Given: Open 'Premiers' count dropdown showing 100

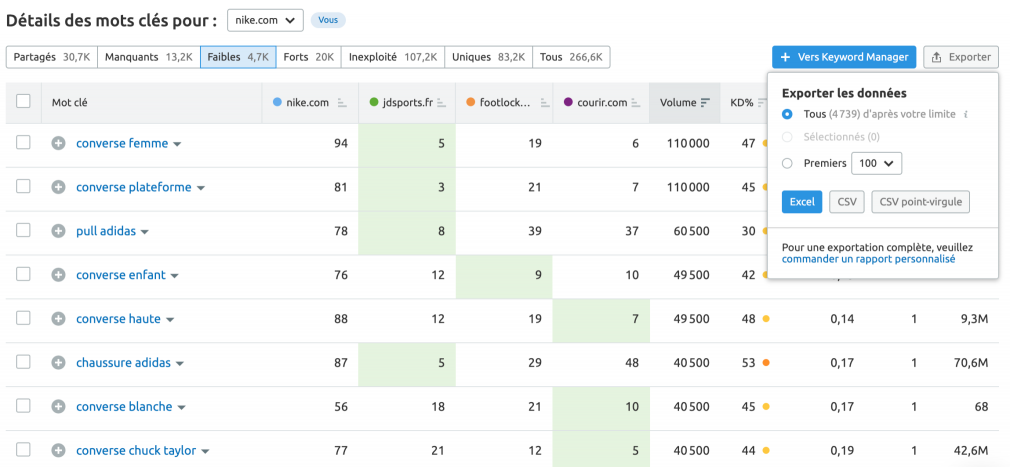Looking at the screenshot, I should [877, 164].
